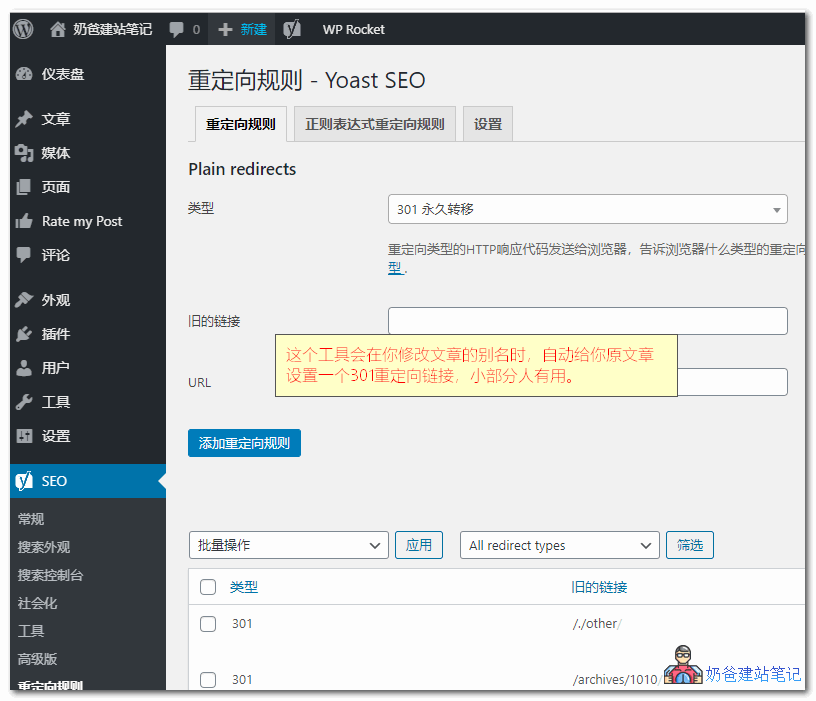The image size is (816, 701).
Task: Open WP Rocket from the admin bar
Action: click(x=352, y=29)
